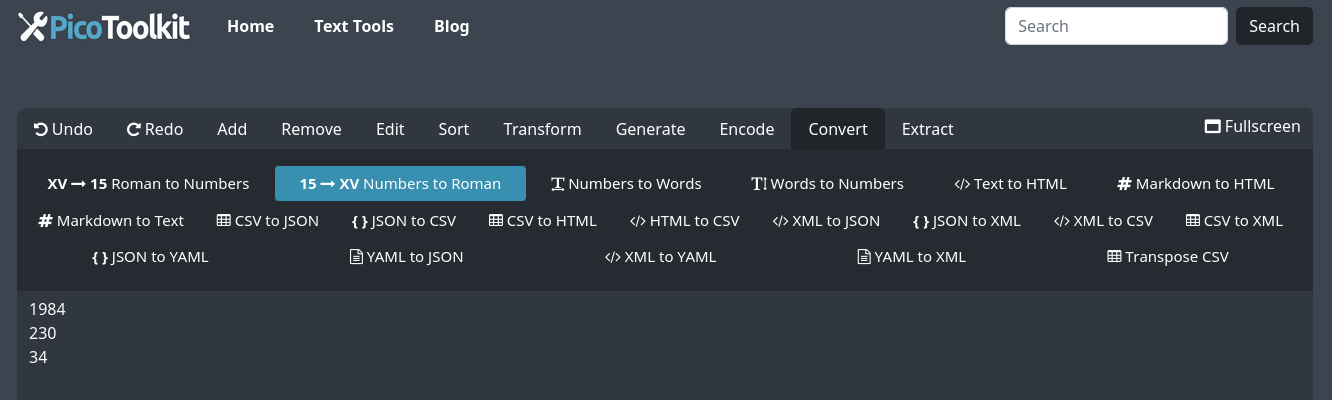Open the Text Tools menu
Viewport: 1332px width, 400px height.
pyautogui.click(x=354, y=27)
